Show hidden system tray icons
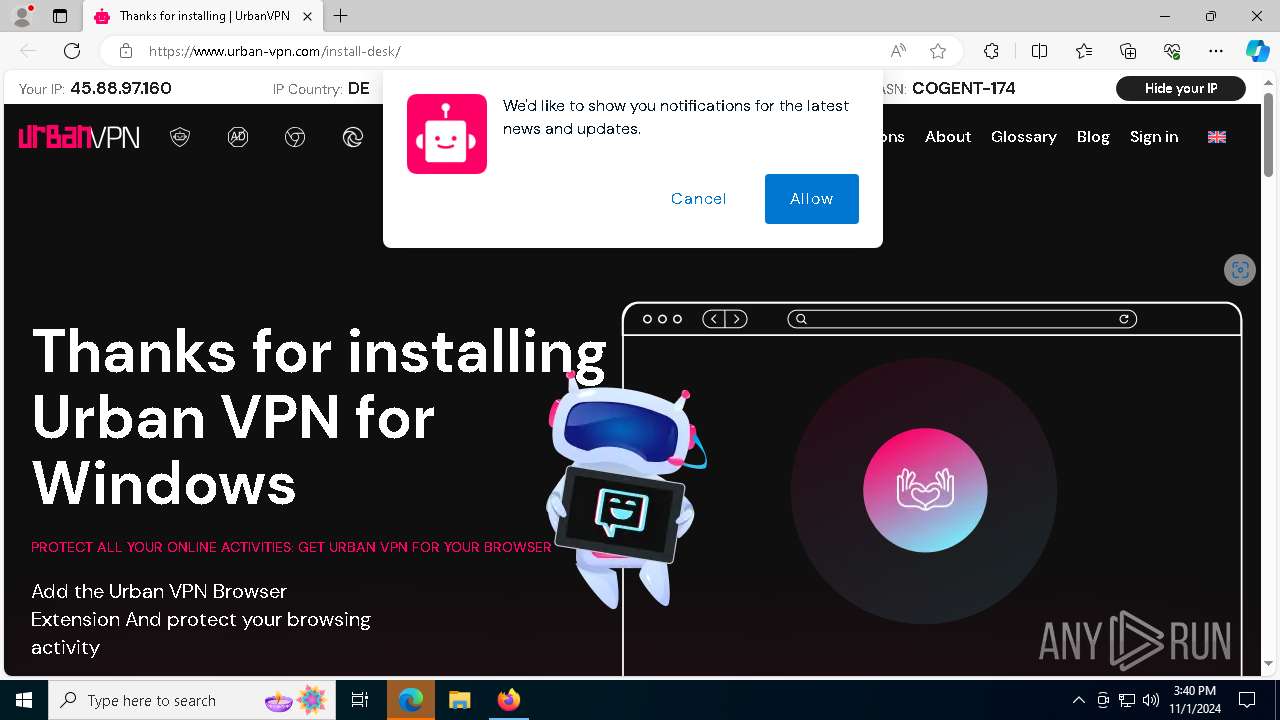The image size is (1280, 720). click(1078, 700)
